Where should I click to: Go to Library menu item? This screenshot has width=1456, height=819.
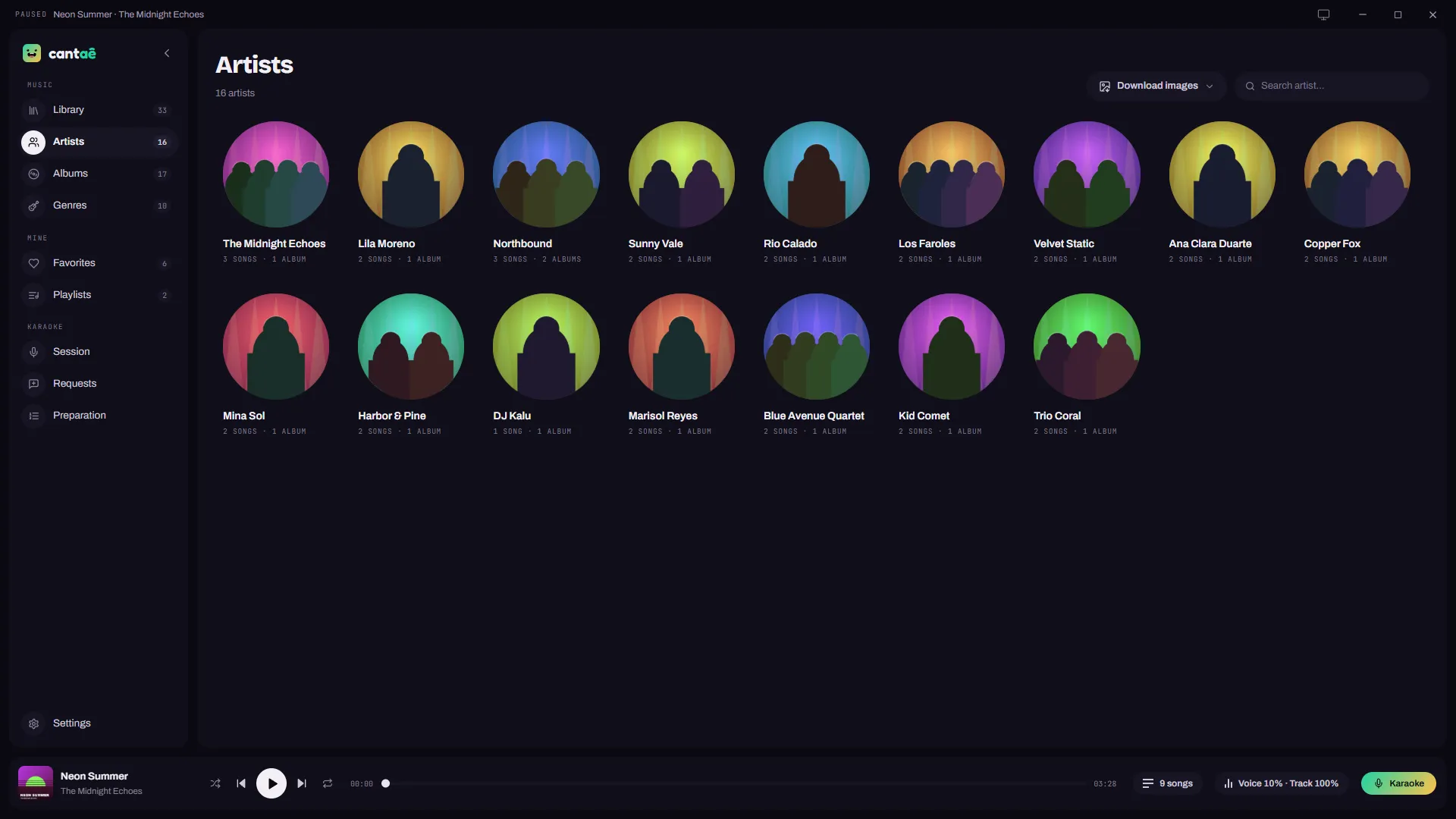[x=99, y=110]
